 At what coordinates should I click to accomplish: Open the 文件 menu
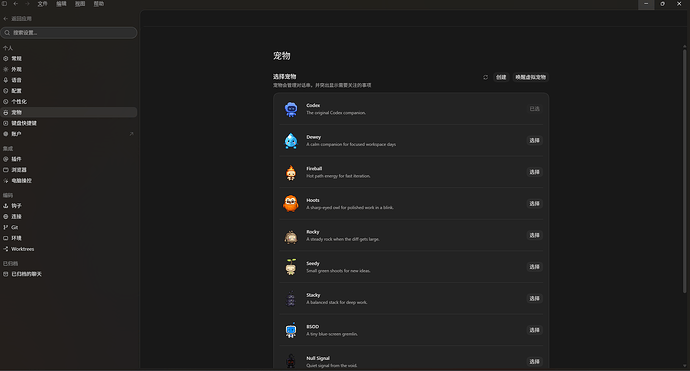coord(42,4)
